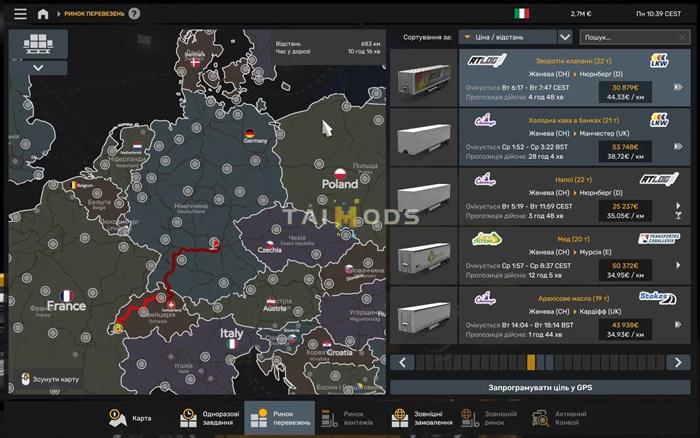Click the urgency arrow on Мед job
This screenshot has height=438, width=700.
(678, 265)
